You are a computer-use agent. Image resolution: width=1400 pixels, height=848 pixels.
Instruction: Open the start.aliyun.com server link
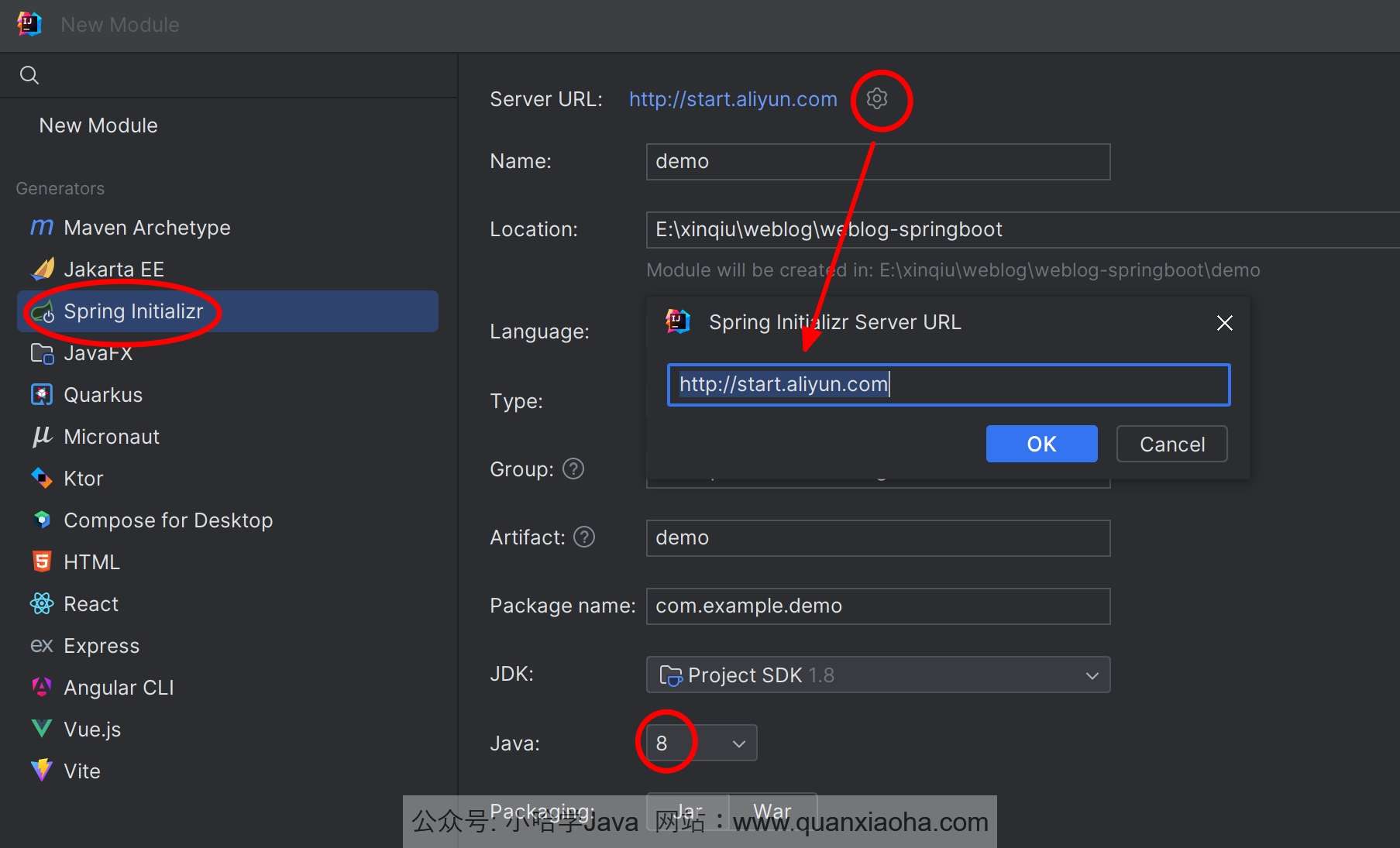pyautogui.click(x=733, y=99)
